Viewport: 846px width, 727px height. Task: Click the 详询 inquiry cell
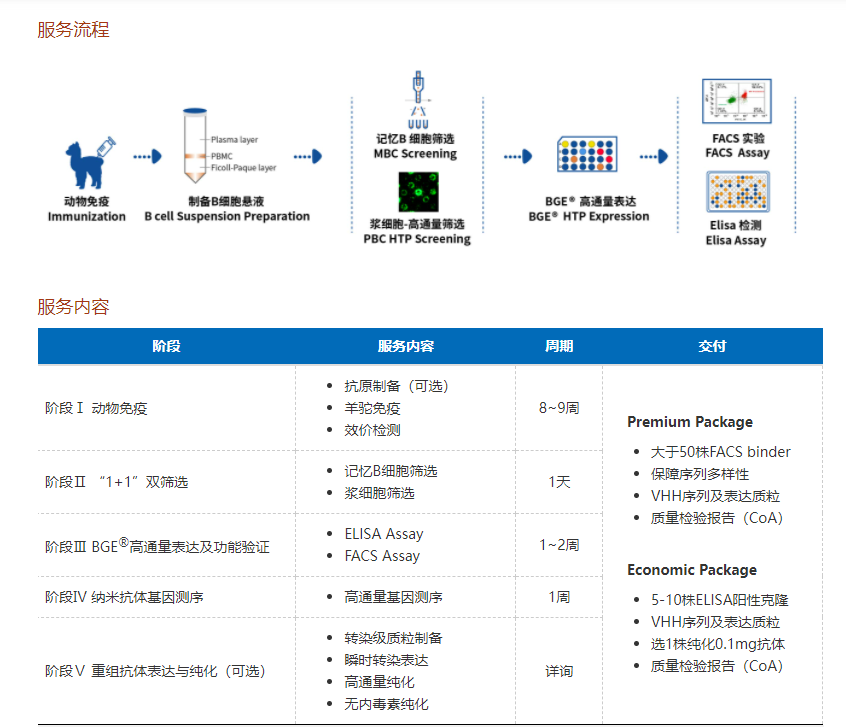click(559, 671)
